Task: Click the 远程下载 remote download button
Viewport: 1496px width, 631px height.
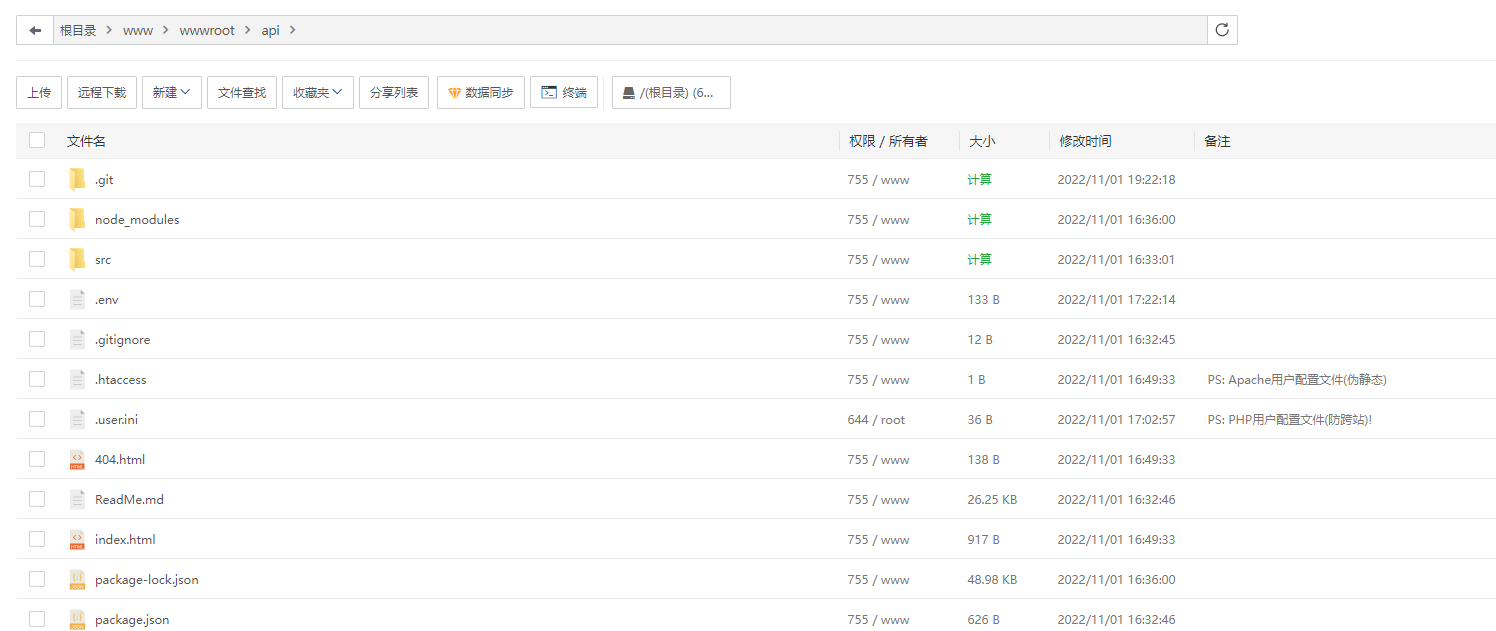Action: click(x=102, y=92)
